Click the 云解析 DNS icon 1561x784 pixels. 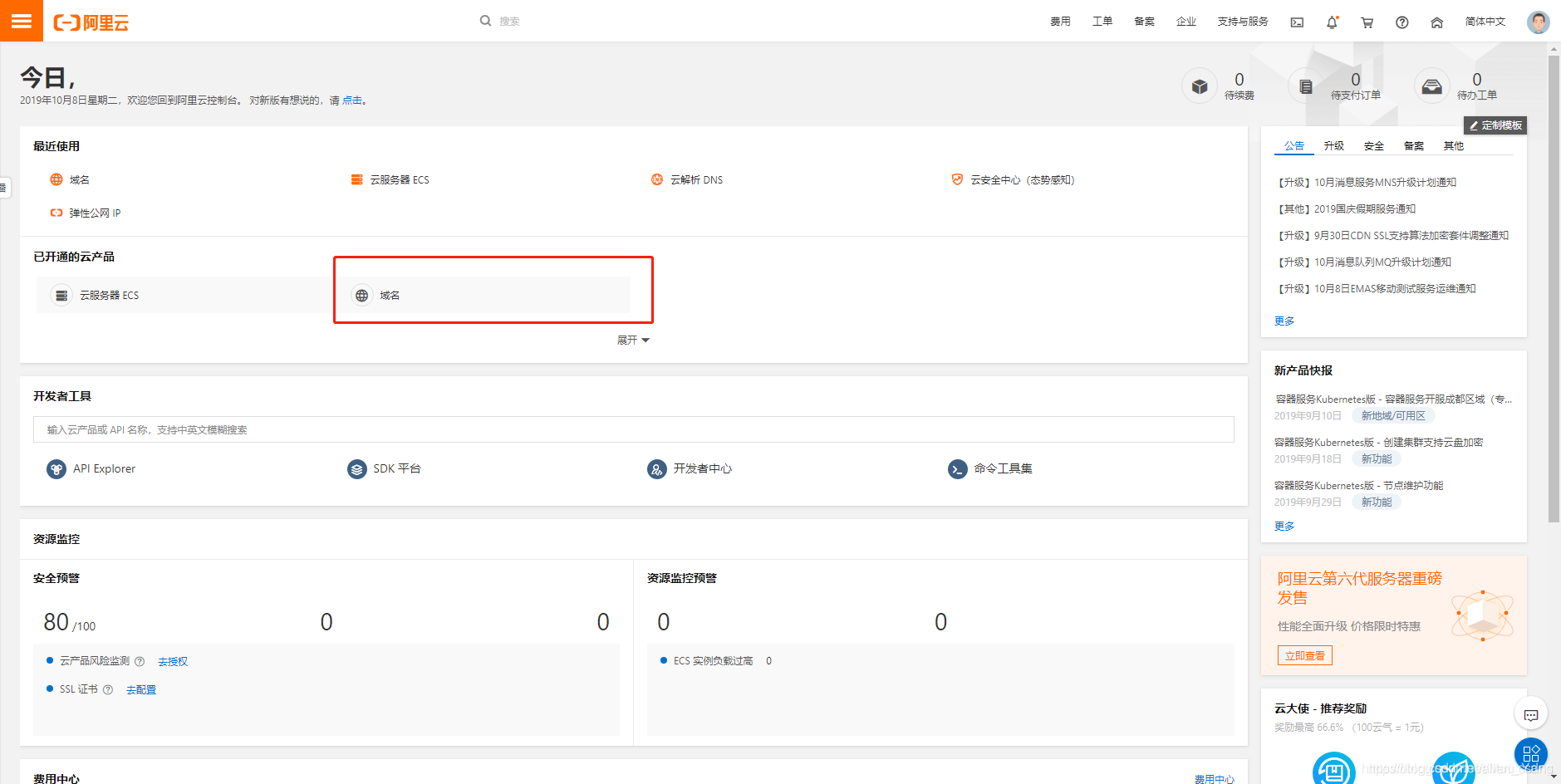click(657, 179)
